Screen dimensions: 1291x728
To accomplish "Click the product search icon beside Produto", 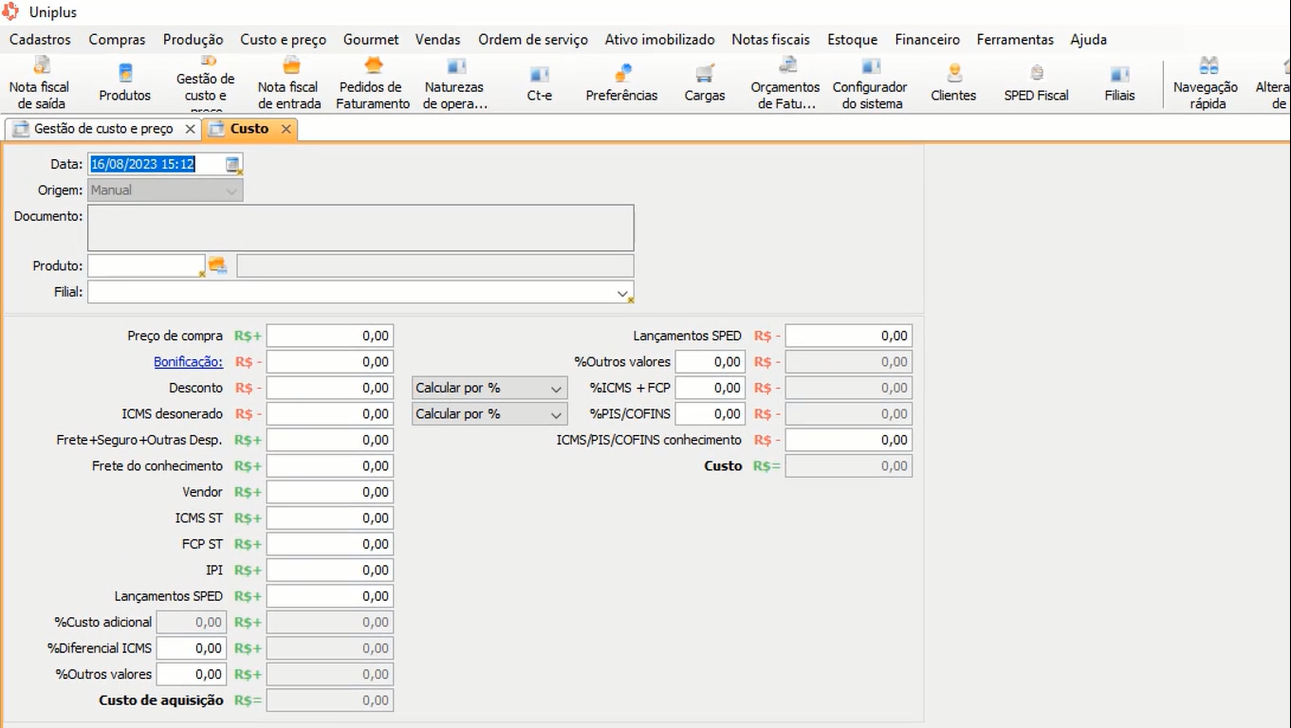I will pos(217,266).
